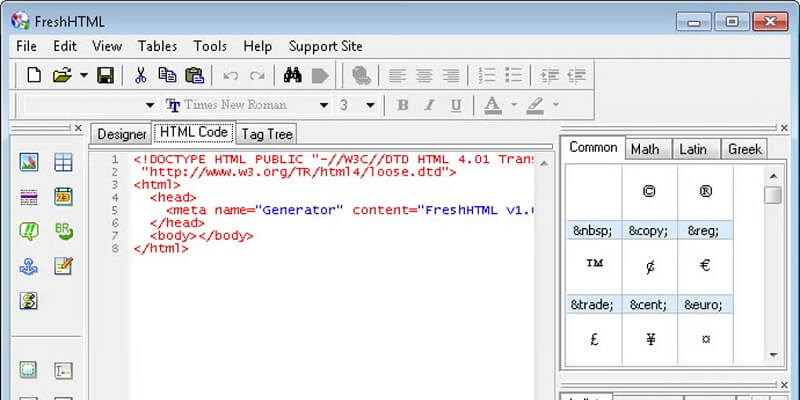The image size is (800, 400).
Task: Open the font size 3 dropdown
Action: point(370,106)
